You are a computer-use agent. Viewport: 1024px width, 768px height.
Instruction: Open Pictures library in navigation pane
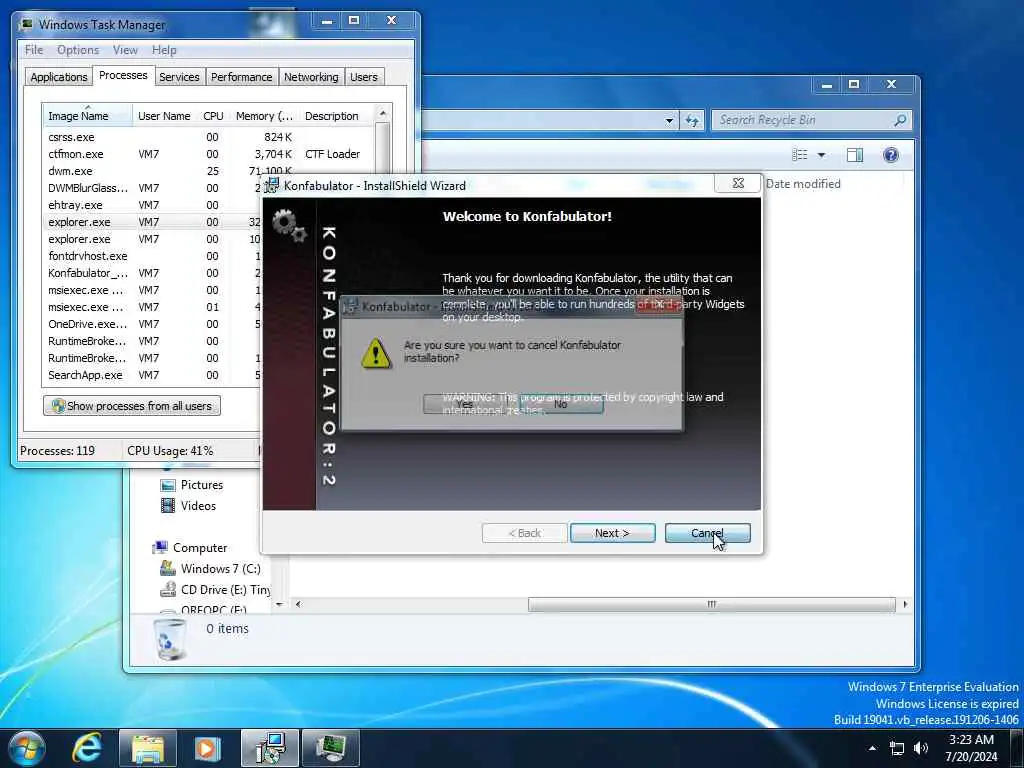tap(191, 485)
